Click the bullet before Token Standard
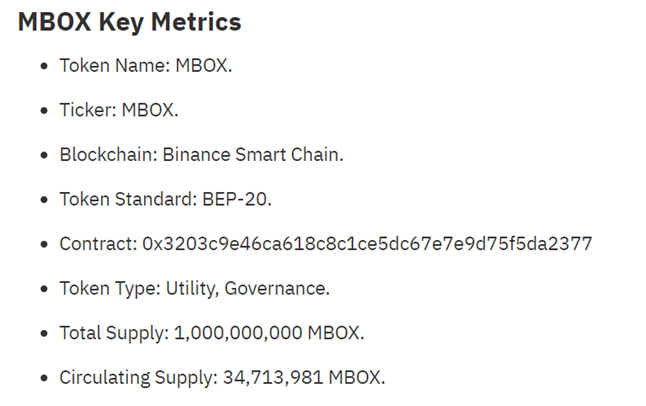The width and height of the screenshot is (646, 406). (44, 199)
